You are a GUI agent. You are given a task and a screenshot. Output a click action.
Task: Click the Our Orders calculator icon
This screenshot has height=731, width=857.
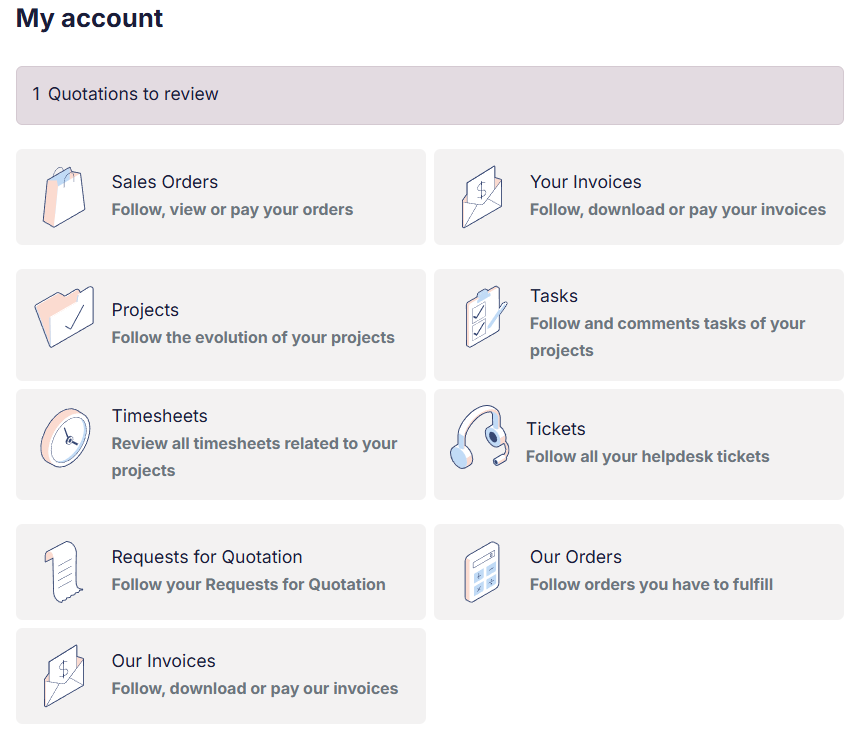coord(482,572)
